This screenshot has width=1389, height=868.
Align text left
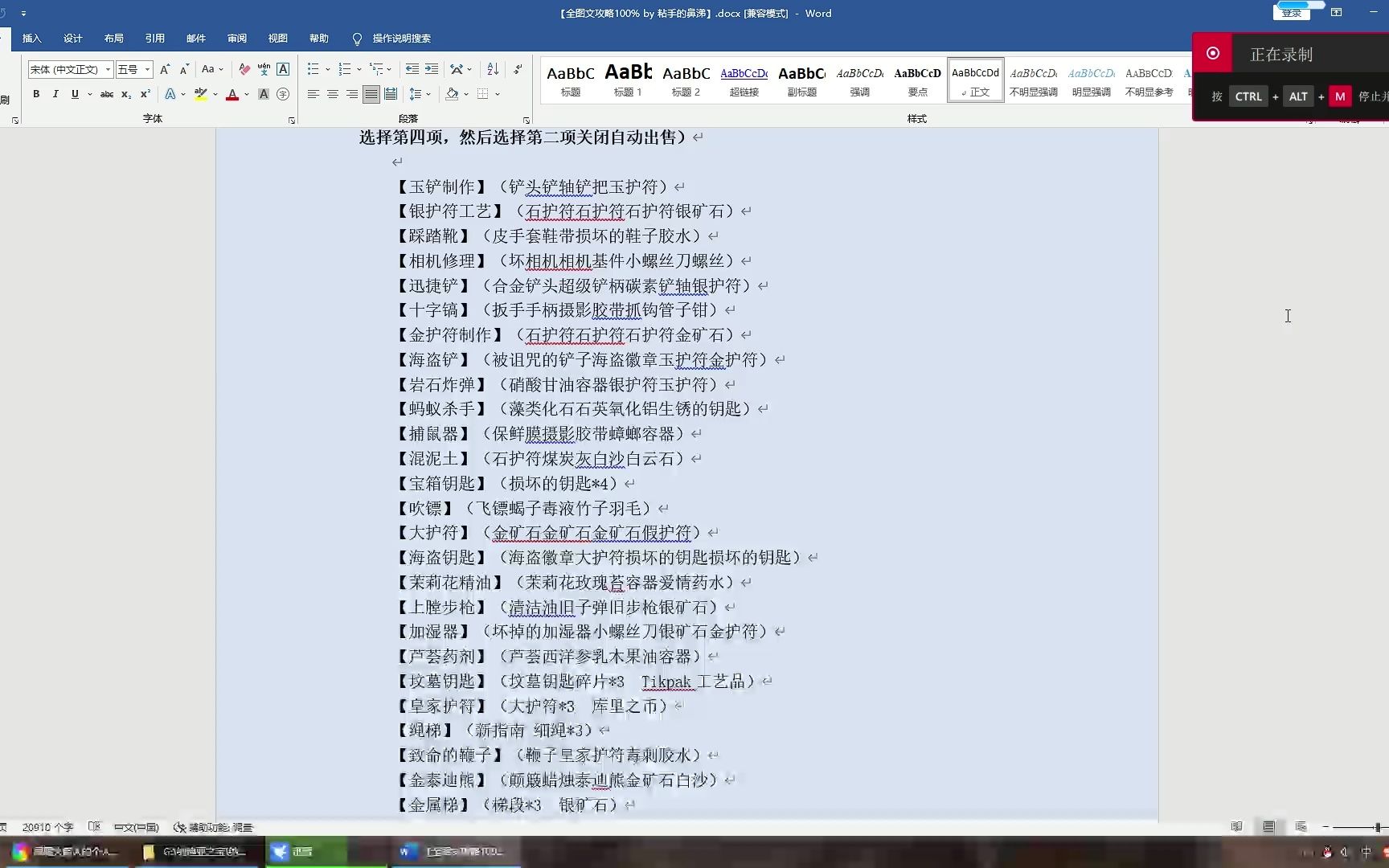click(313, 94)
